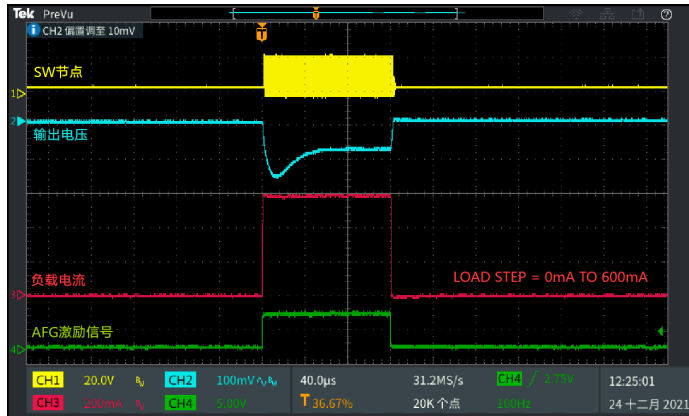Click the green CH4 trigger source badge
The image size is (689, 416).
tap(509, 379)
